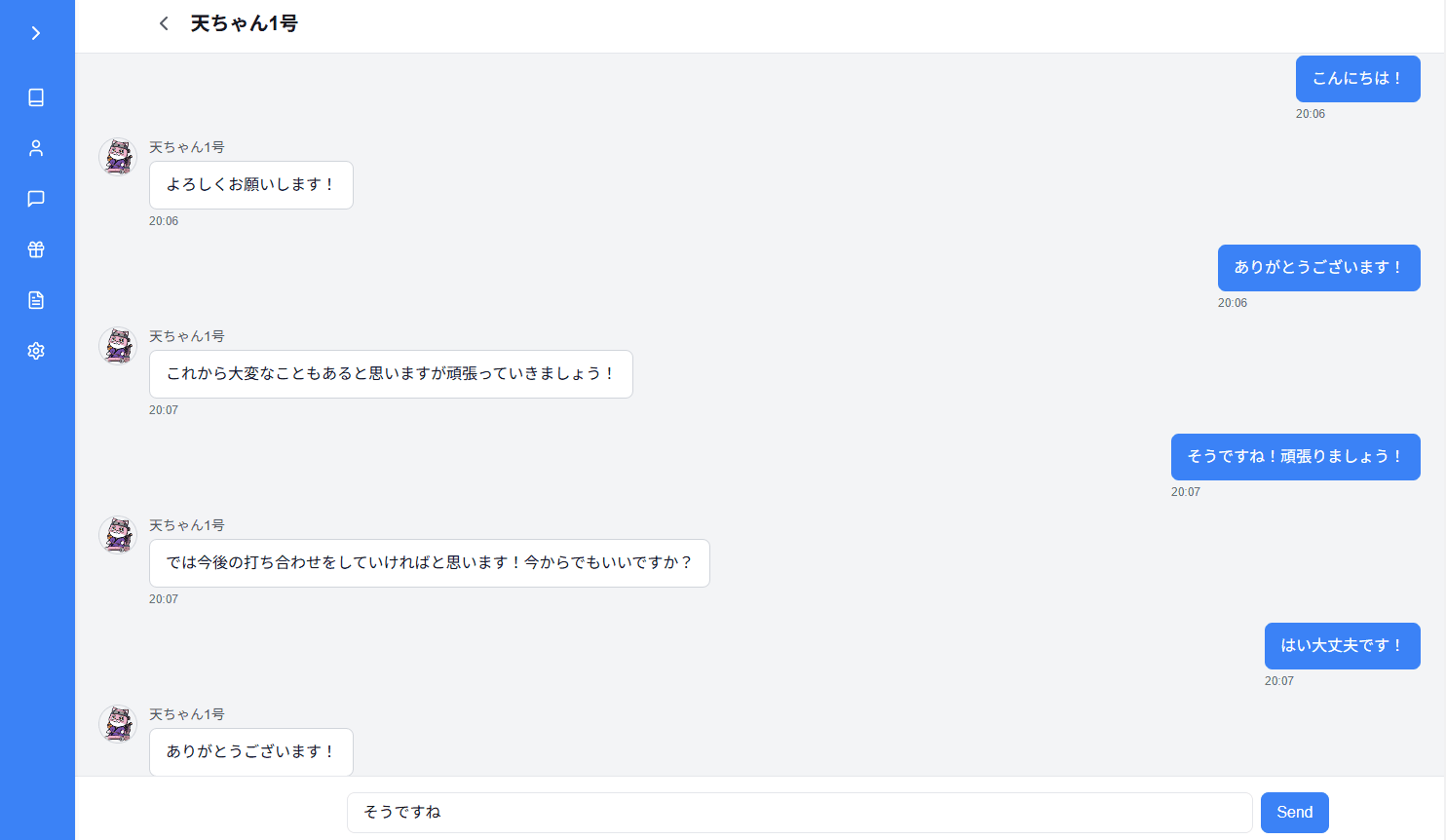Select the book icon in the sidebar
The width and height of the screenshot is (1446, 840).
pyautogui.click(x=36, y=97)
